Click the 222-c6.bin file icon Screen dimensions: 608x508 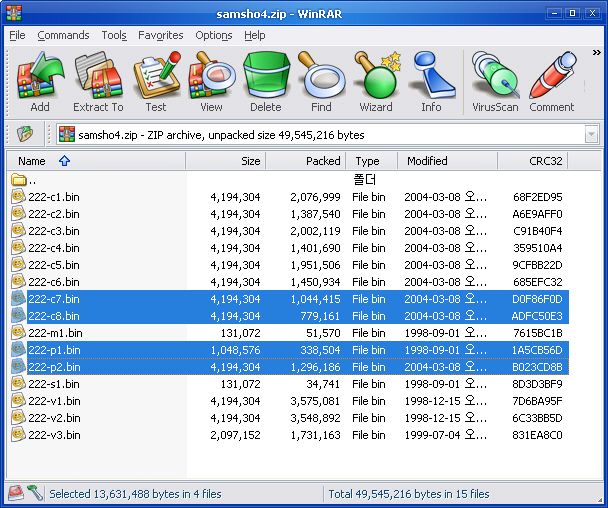18,282
